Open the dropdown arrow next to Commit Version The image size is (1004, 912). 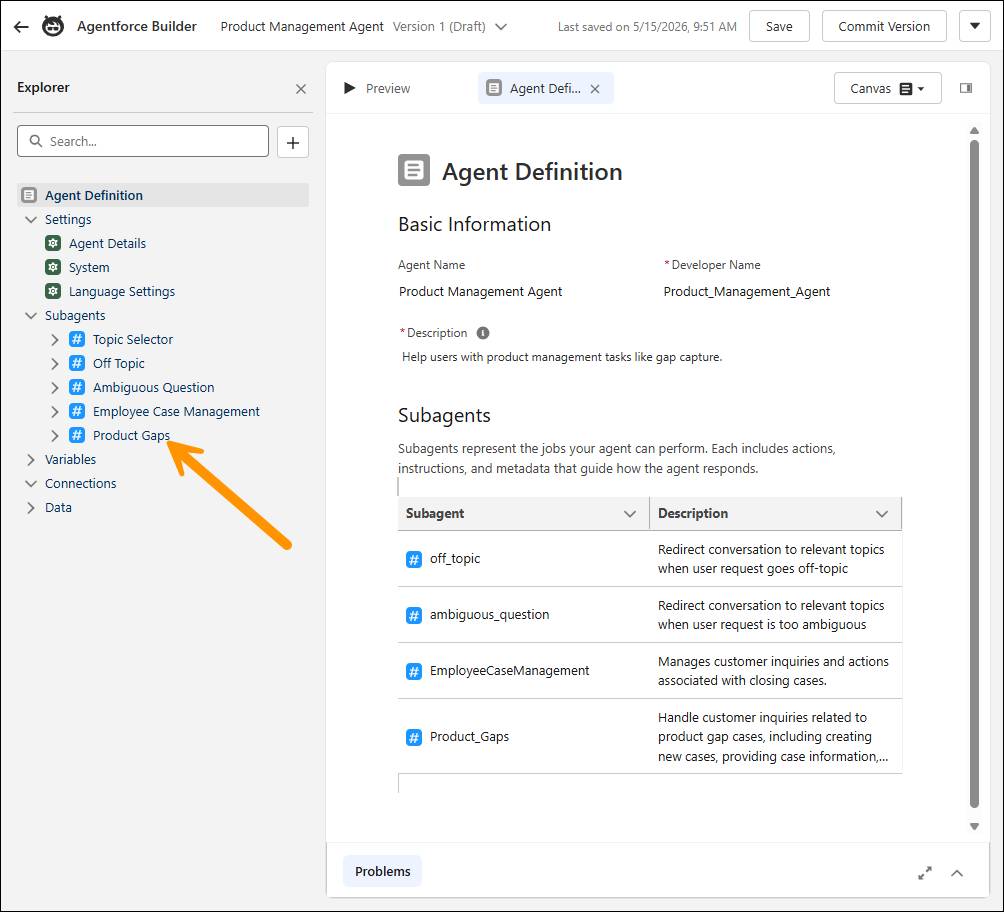(975, 26)
